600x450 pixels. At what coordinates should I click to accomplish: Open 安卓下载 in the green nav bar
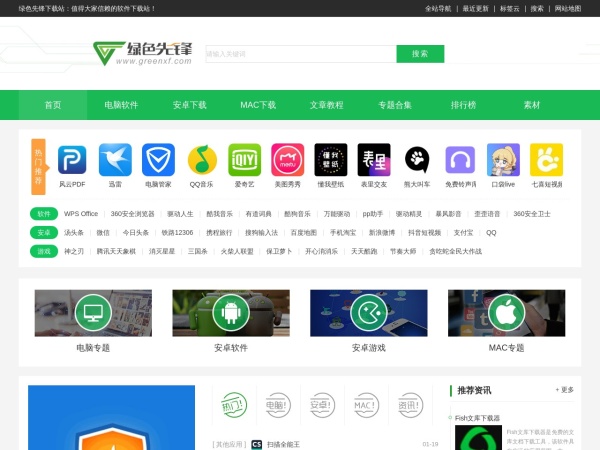189,105
